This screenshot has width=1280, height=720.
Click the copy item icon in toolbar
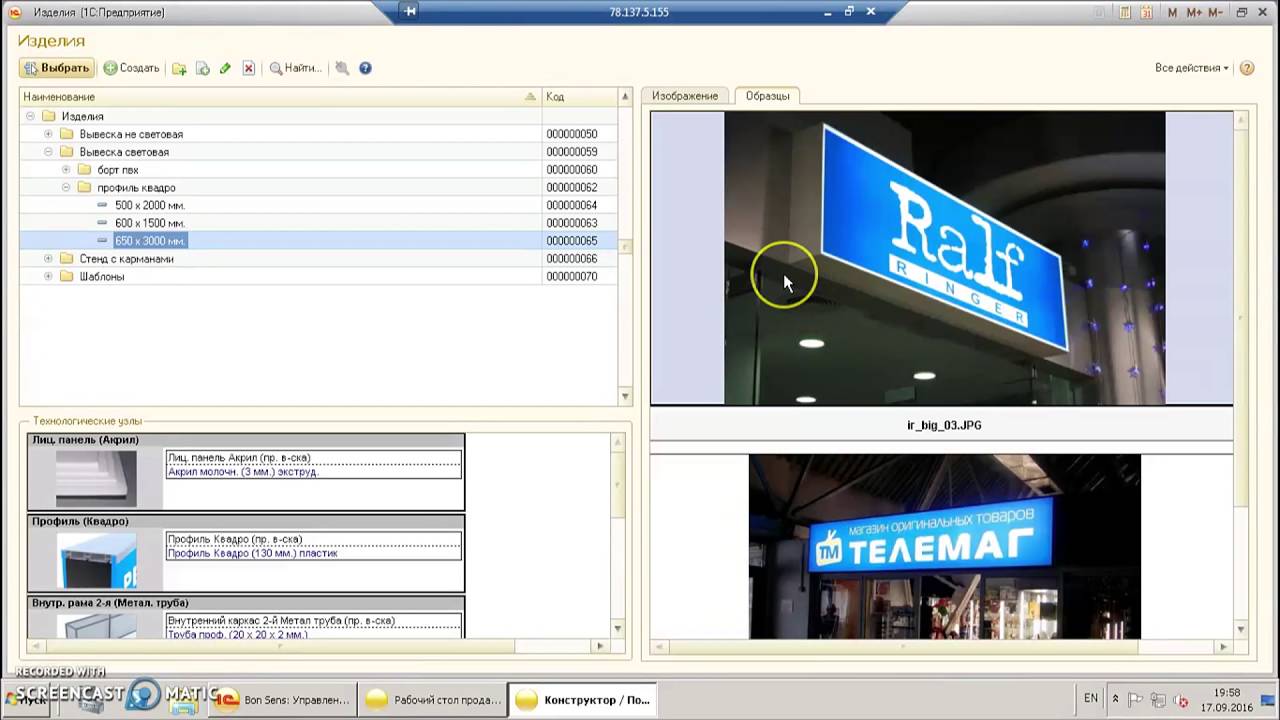(x=202, y=68)
